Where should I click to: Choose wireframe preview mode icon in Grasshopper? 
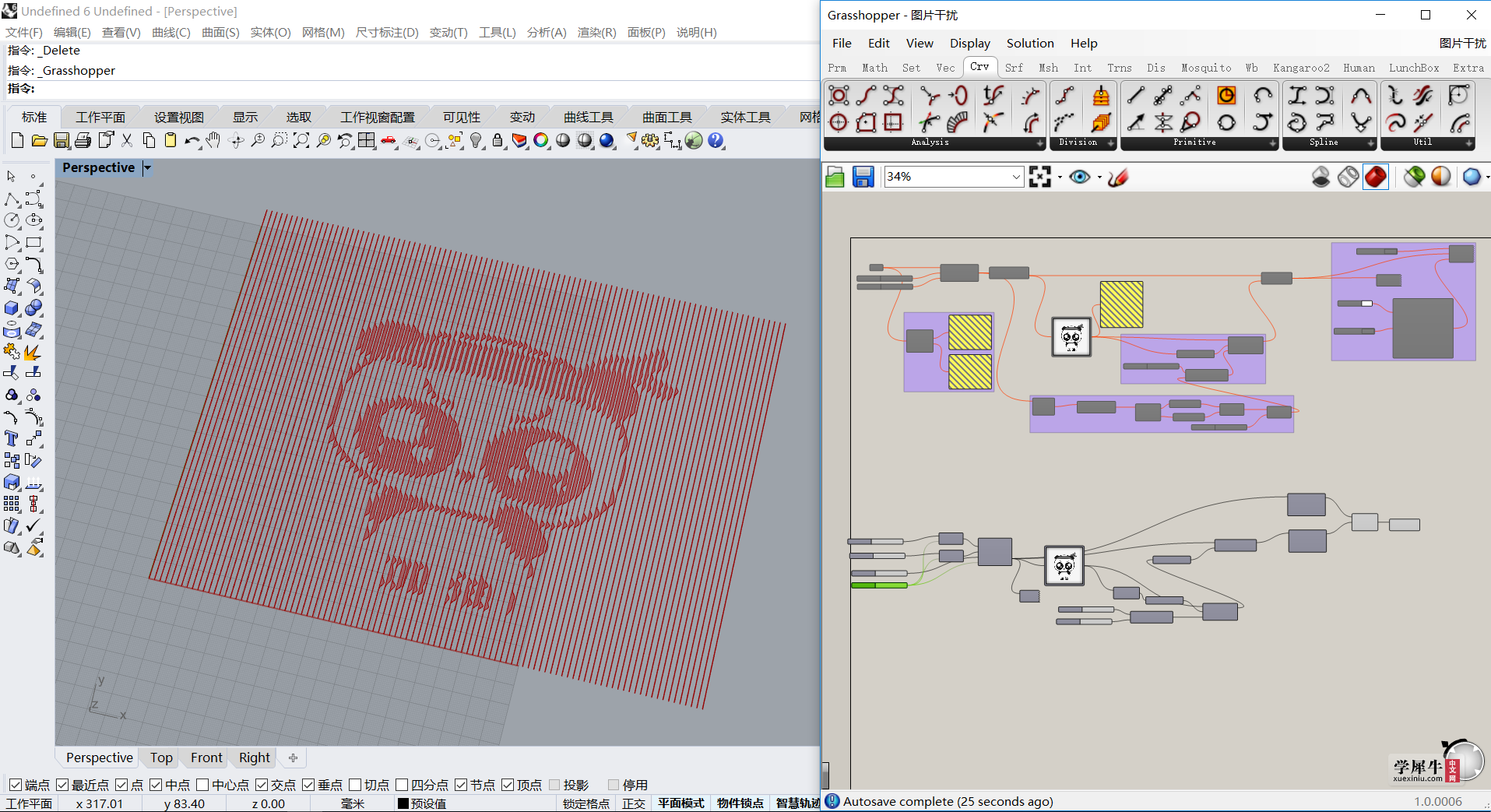click(1349, 177)
